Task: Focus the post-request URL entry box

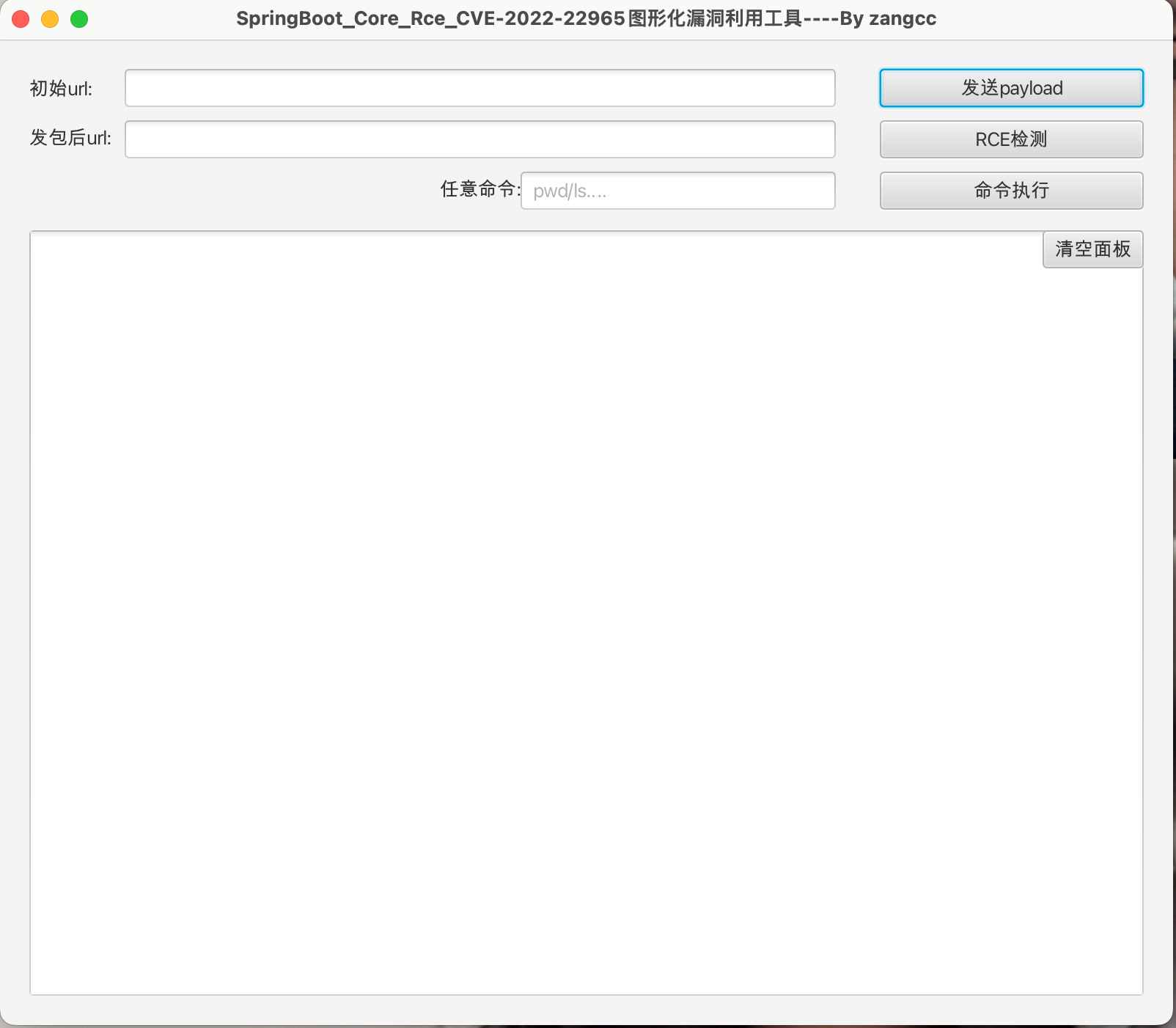Action: [x=479, y=139]
